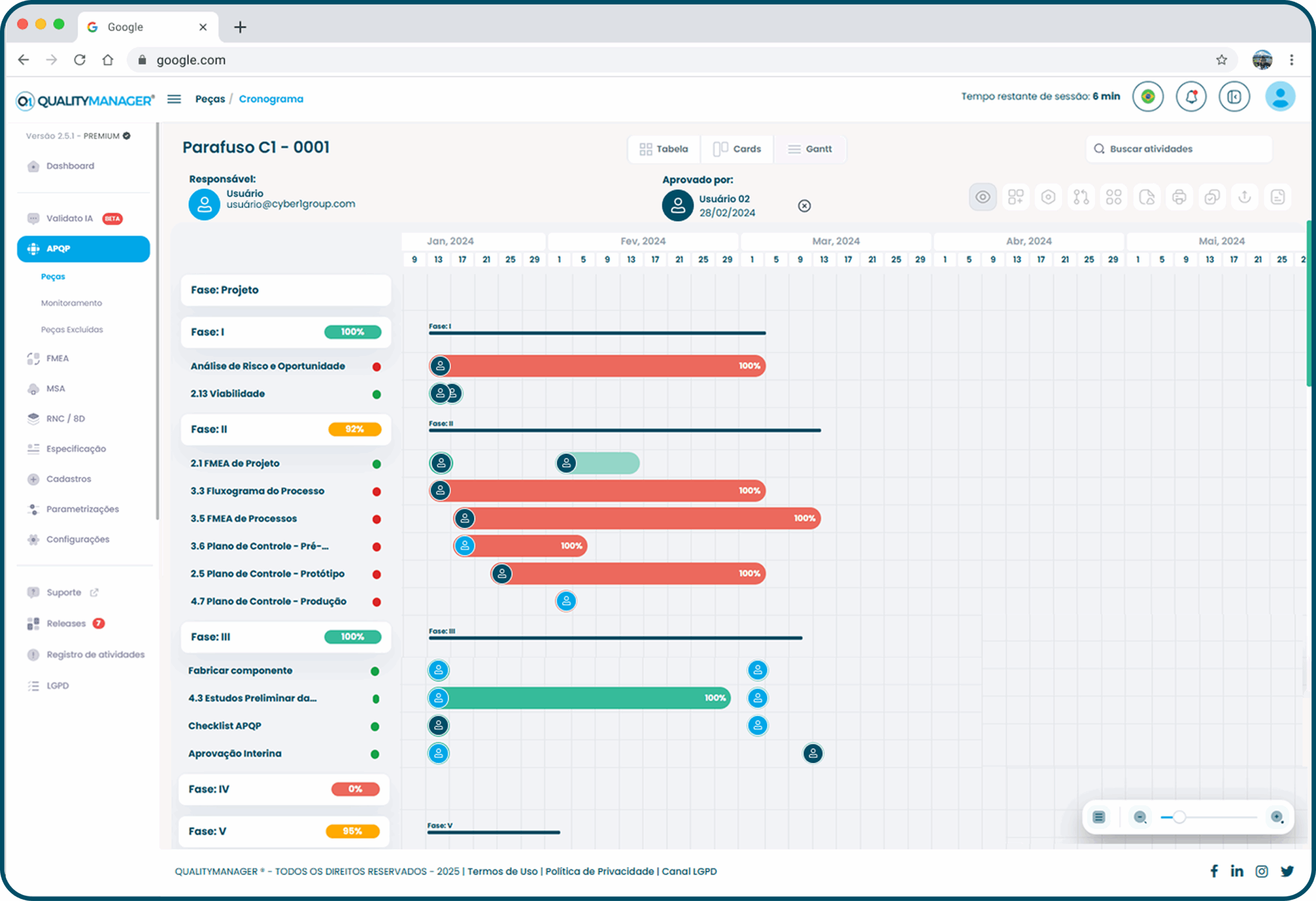Toggle the eye visibility button

click(x=982, y=197)
